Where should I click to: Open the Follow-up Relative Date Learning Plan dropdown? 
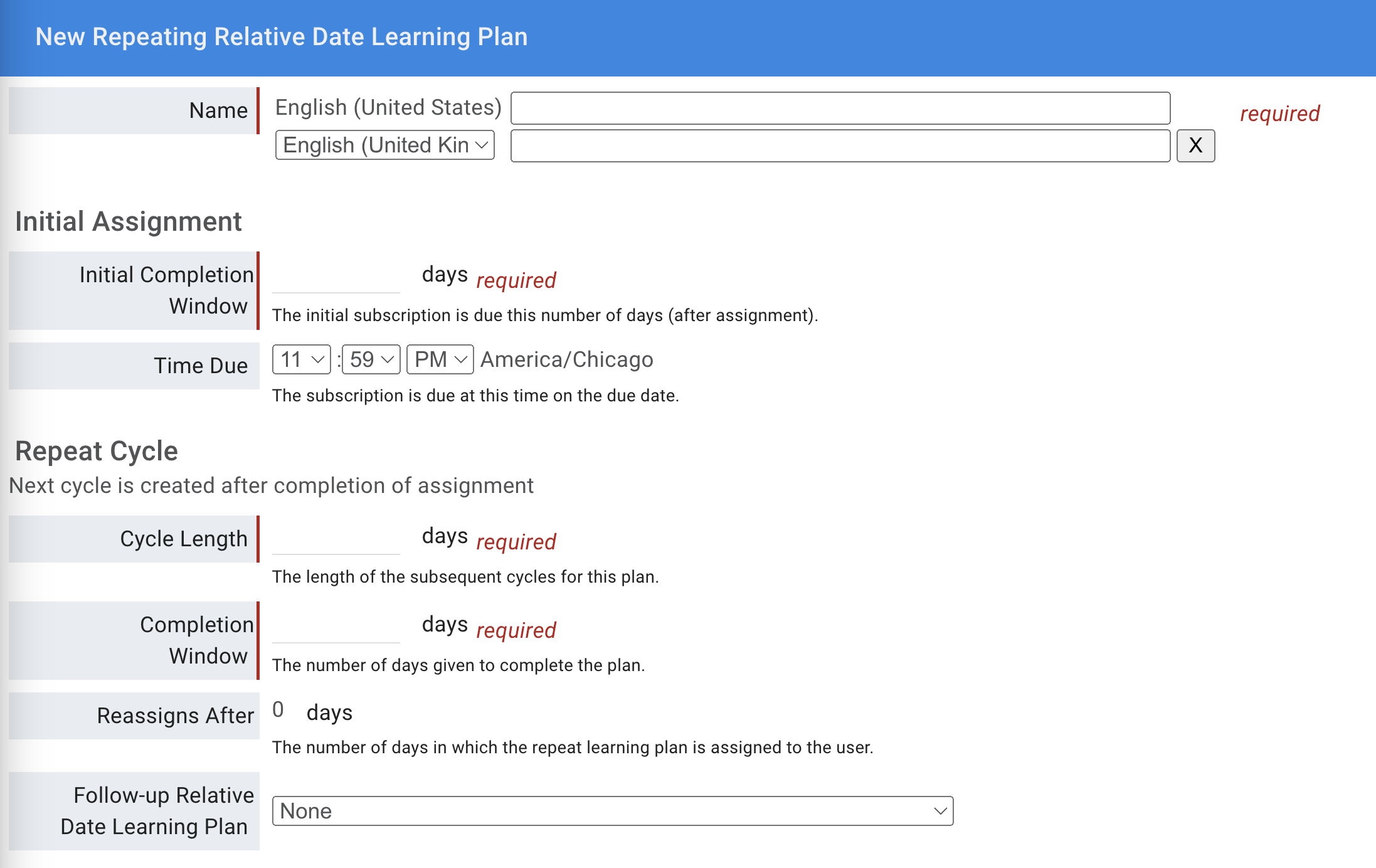point(612,811)
